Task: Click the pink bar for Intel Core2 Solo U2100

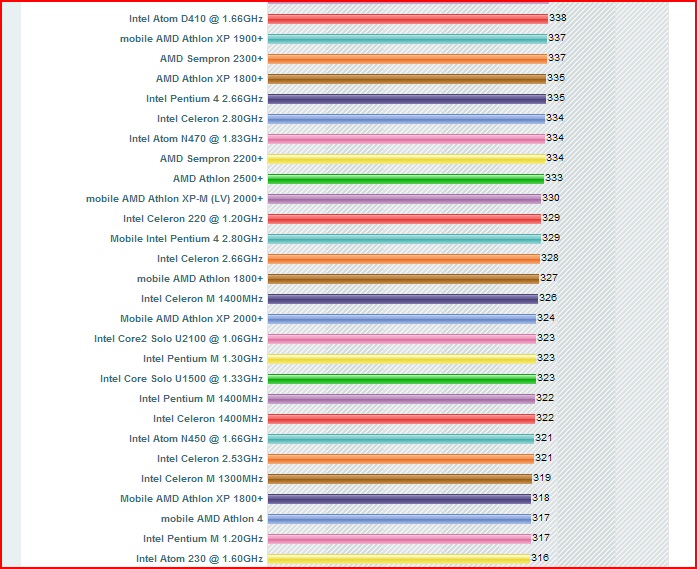Action: (x=402, y=339)
